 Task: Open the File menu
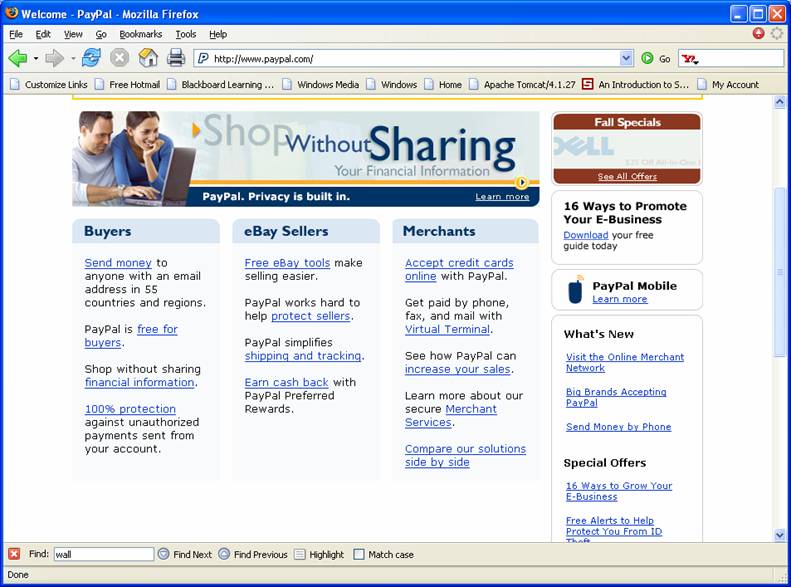pos(16,34)
